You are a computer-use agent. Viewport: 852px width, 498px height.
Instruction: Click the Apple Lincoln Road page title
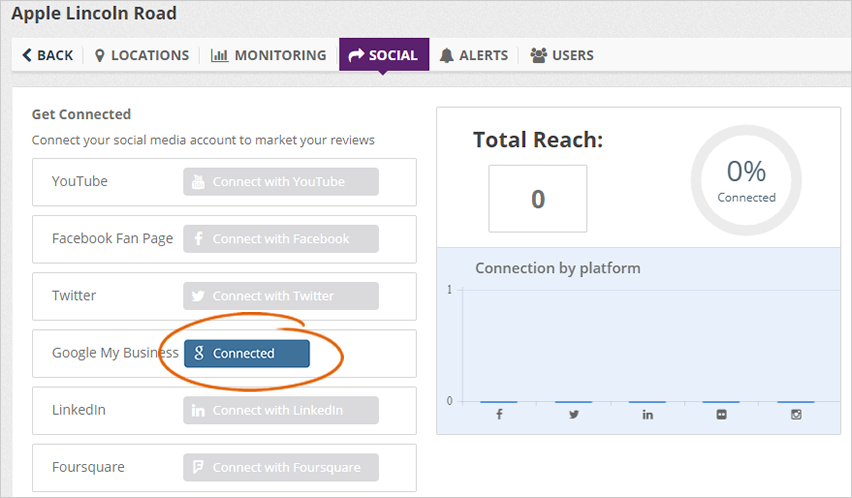94,14
